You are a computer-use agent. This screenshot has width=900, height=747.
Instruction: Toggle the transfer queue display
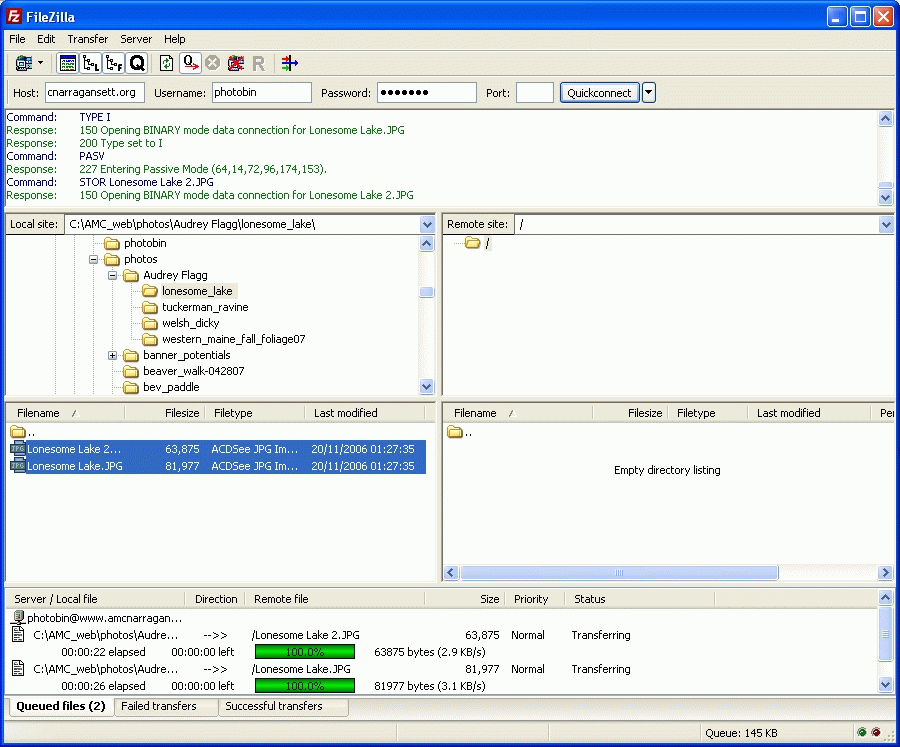pos(137,63)
